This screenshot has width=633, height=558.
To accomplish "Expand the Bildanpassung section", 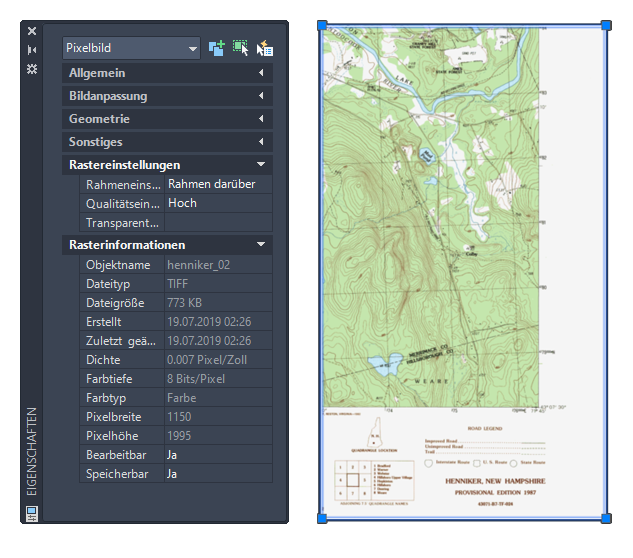I will tap(167, 96).
